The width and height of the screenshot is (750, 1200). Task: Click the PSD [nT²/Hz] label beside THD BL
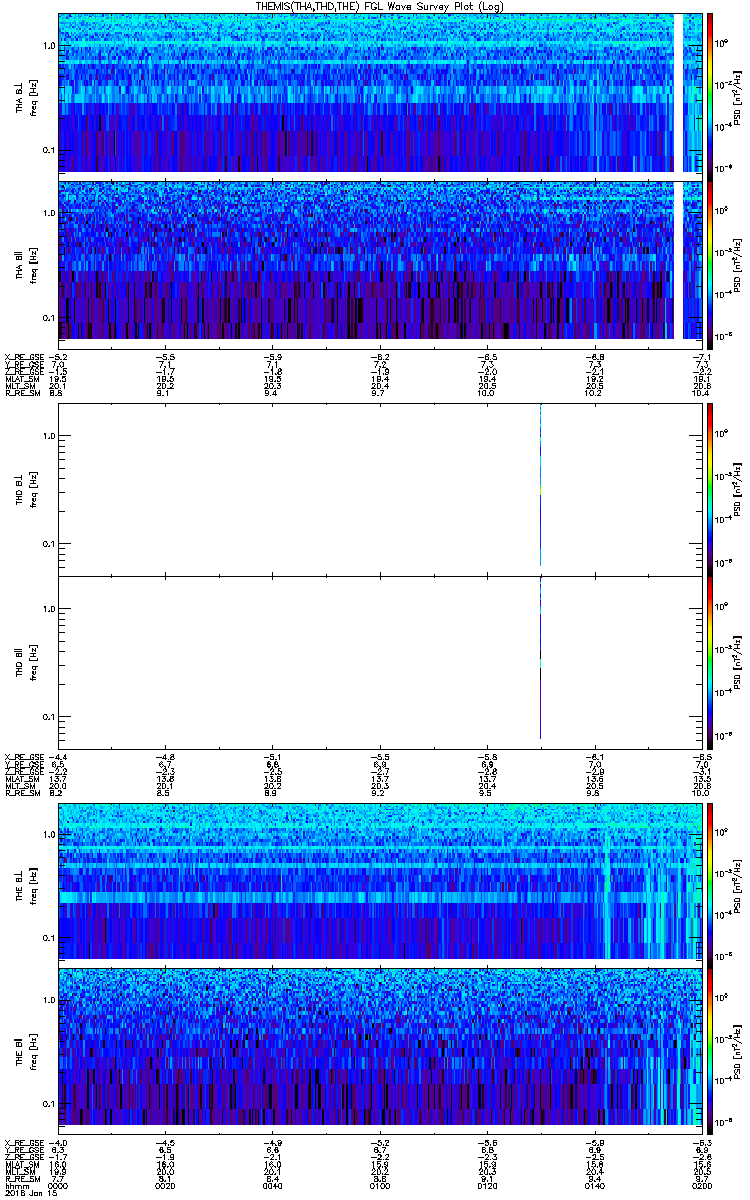tap(738, 488)
